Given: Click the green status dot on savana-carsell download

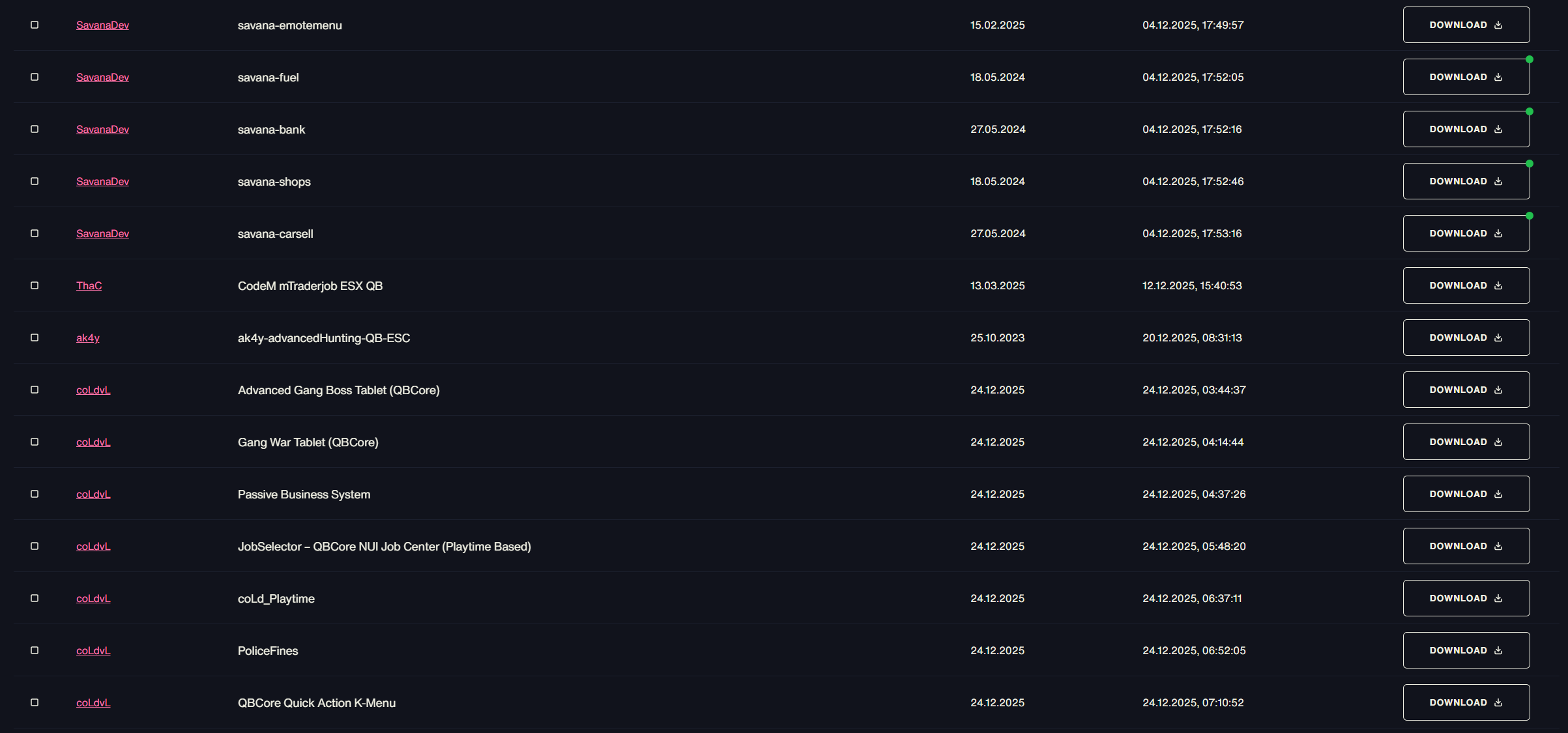Looking at the screenshot, I should [1530, 216].
